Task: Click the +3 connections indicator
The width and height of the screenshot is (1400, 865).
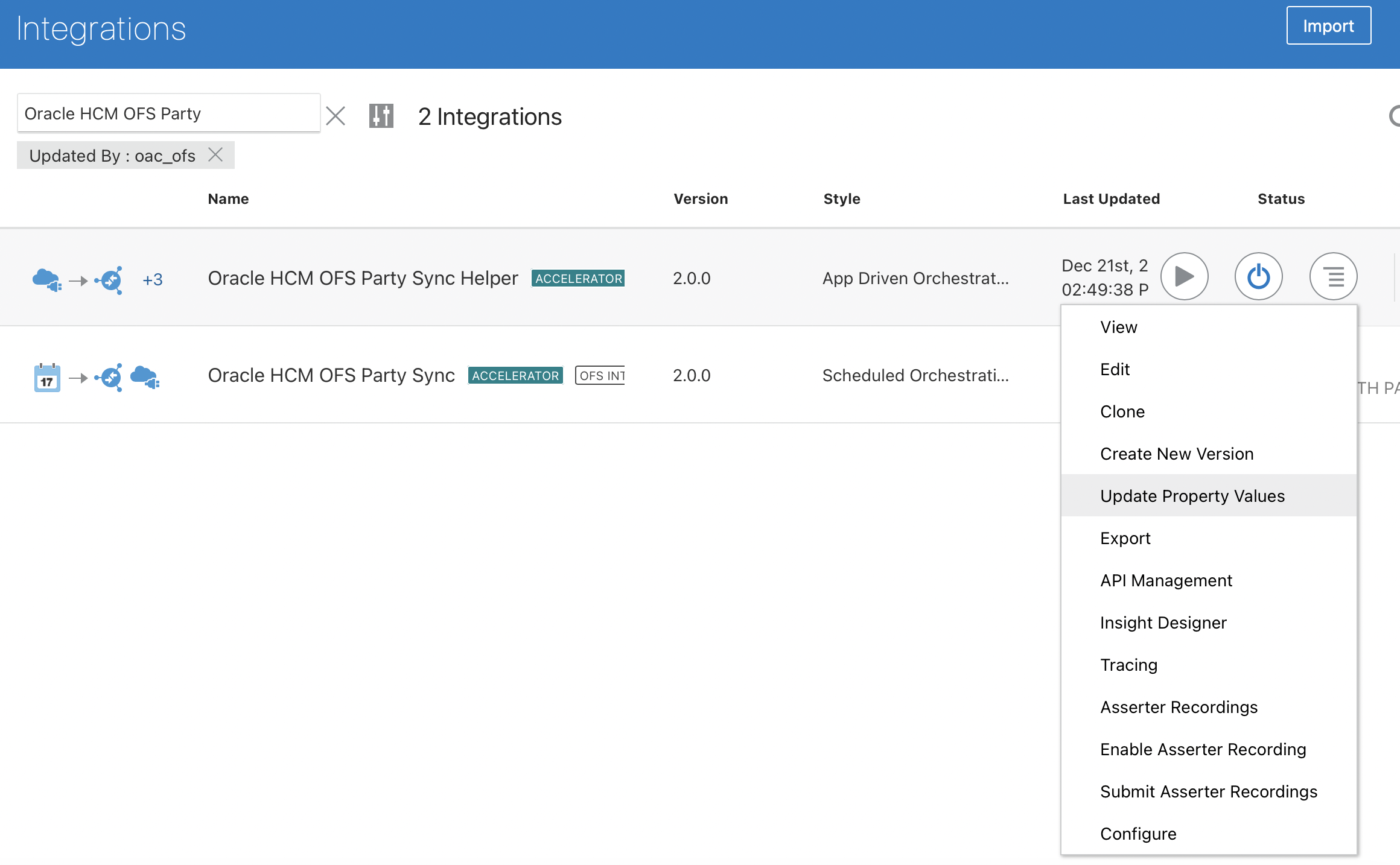Action: click(153, 280)
